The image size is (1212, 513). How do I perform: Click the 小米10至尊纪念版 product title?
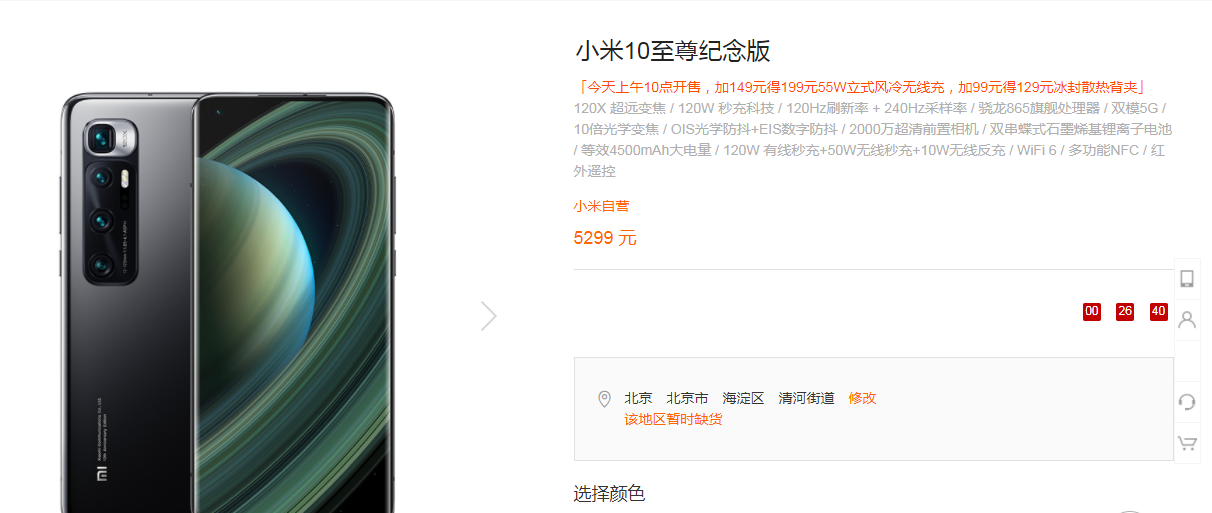tap(672, 51)
